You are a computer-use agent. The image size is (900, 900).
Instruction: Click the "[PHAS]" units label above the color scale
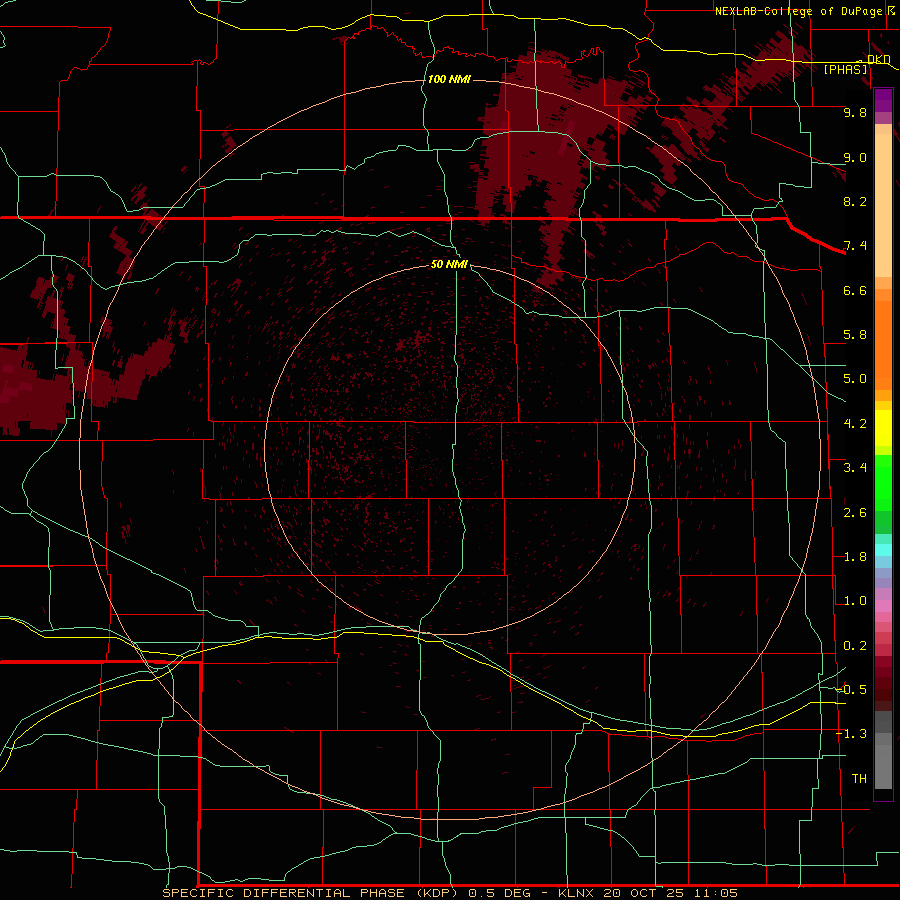pos(845,69)
